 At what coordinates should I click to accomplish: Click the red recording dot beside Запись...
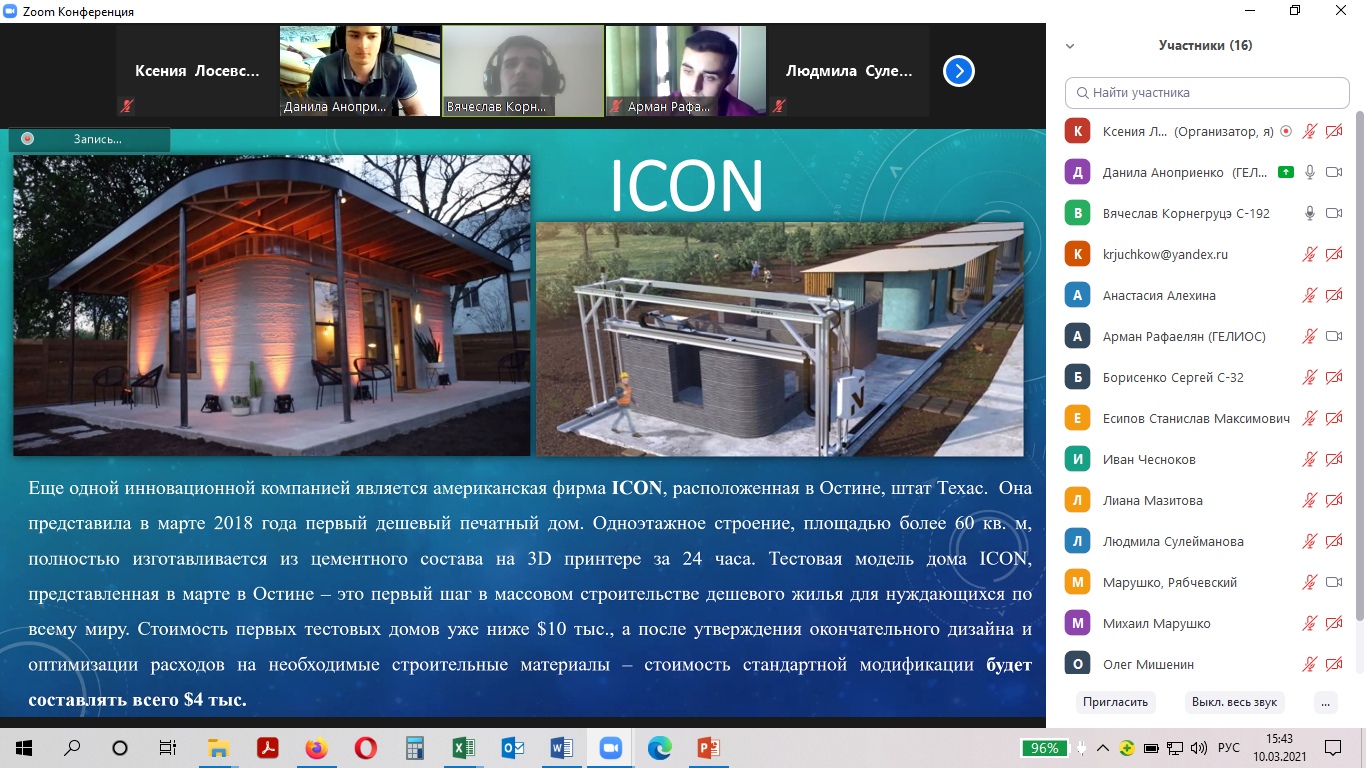coord(28,139)
